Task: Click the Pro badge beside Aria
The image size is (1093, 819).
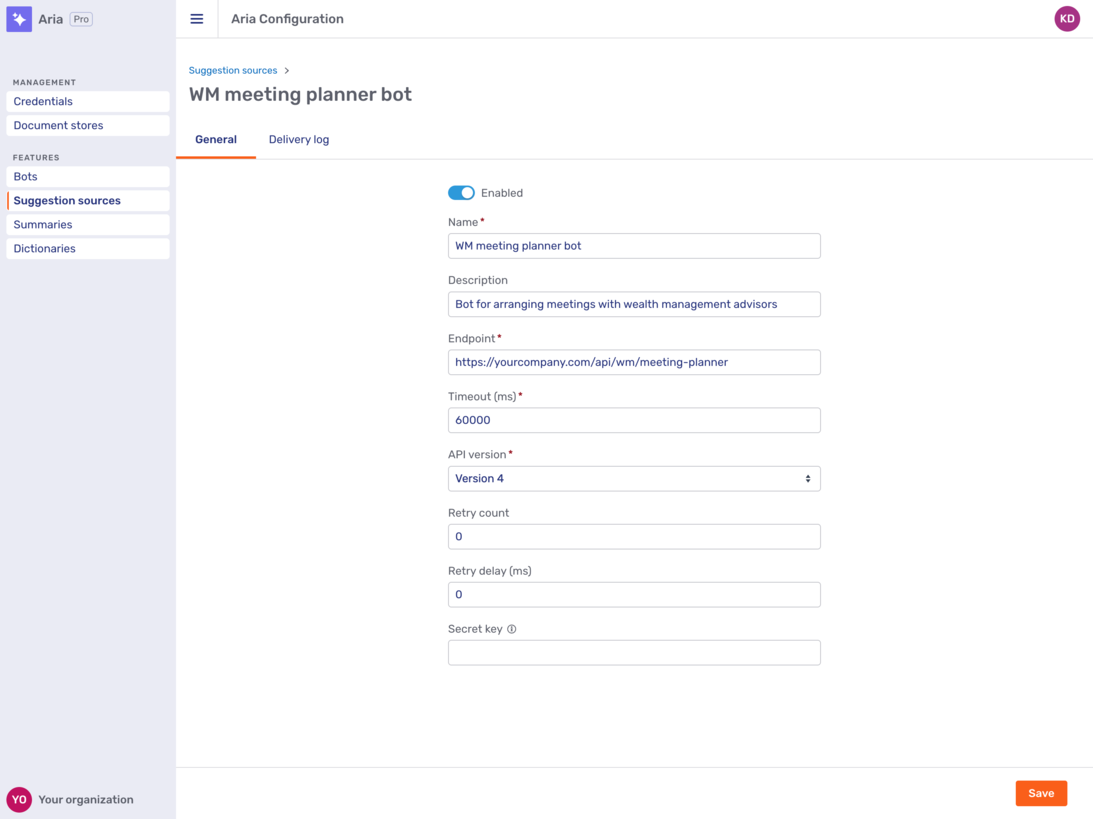Action: 81,18
